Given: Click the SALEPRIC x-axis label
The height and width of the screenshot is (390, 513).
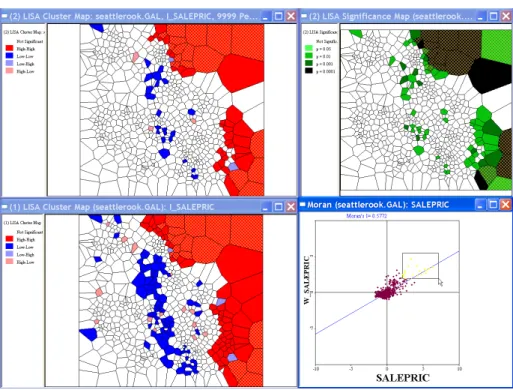Looking at the screenshot, I should (403, 378).
